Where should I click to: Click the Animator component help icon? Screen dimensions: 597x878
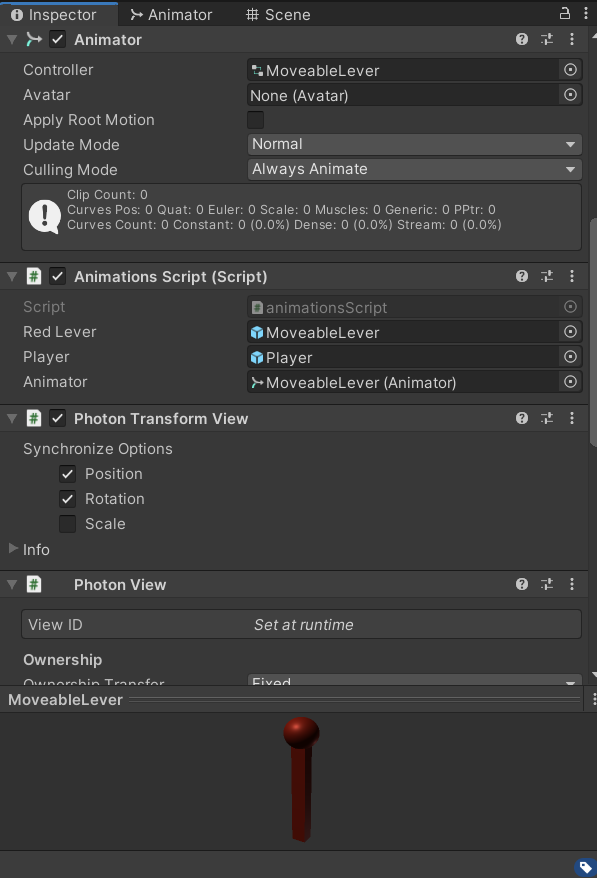[x=521, y=39]
